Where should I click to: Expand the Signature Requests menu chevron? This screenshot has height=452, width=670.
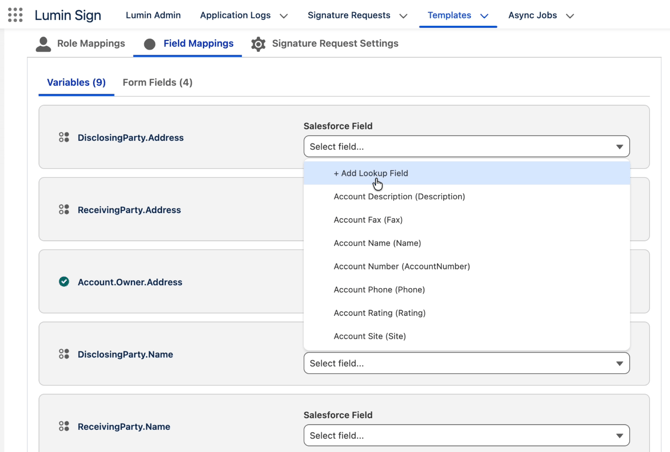point(403,16)
